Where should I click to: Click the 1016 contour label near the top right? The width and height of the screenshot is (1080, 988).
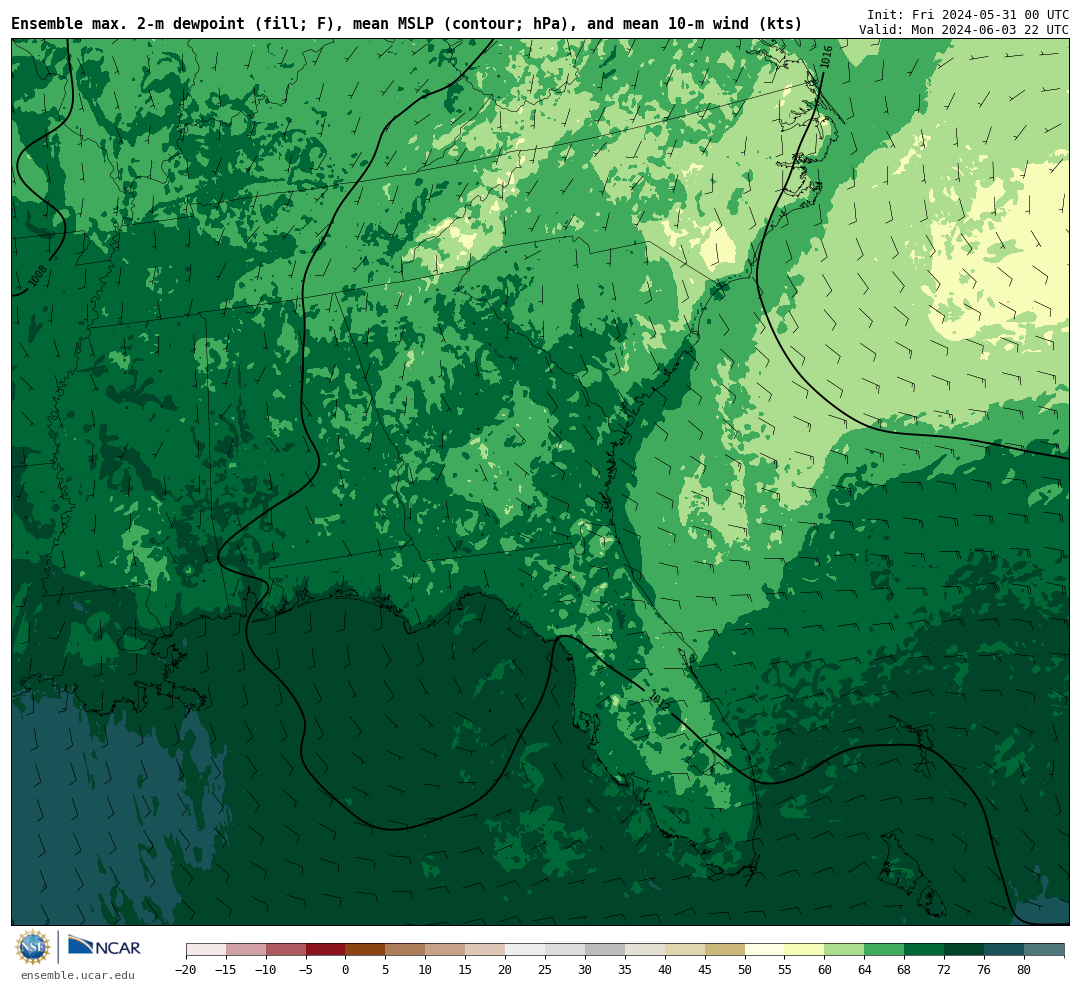(x=826, y=56)
